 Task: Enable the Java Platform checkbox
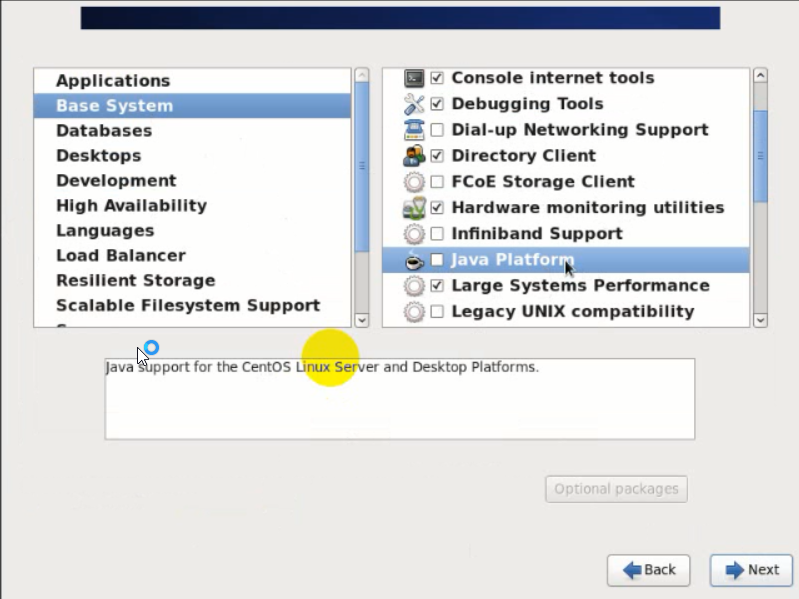[437, 260]
